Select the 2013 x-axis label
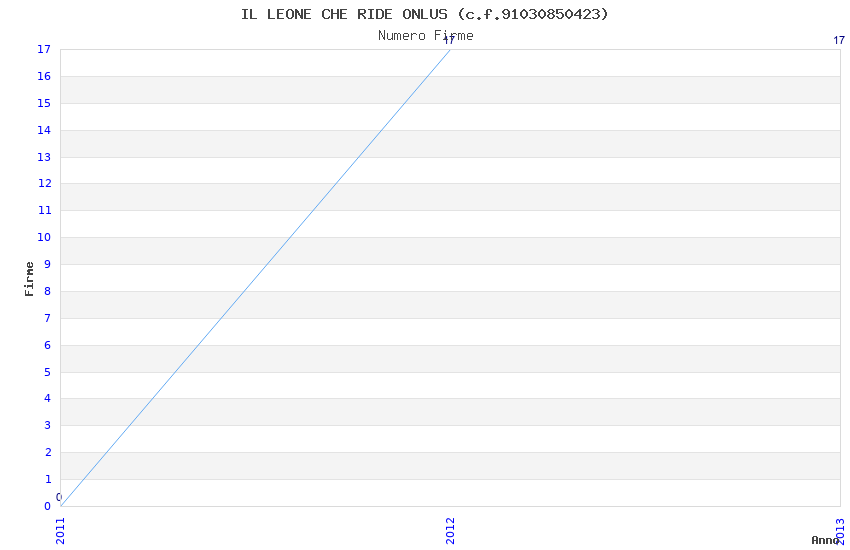The height and width of the screenshot is (550, 850). (840, 531)
